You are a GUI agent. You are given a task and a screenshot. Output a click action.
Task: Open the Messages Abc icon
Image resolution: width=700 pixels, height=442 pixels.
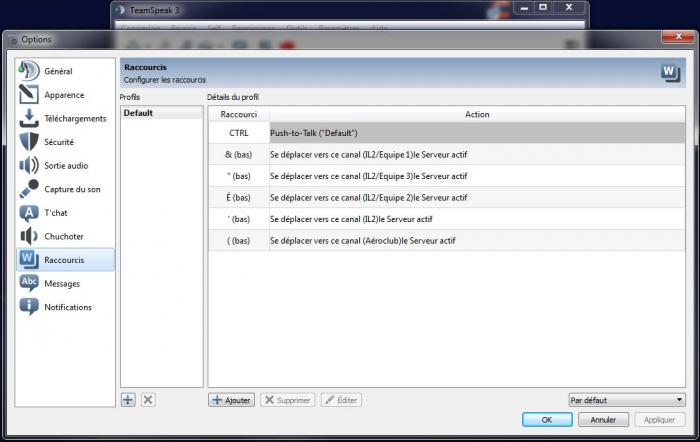click(29, 284)
